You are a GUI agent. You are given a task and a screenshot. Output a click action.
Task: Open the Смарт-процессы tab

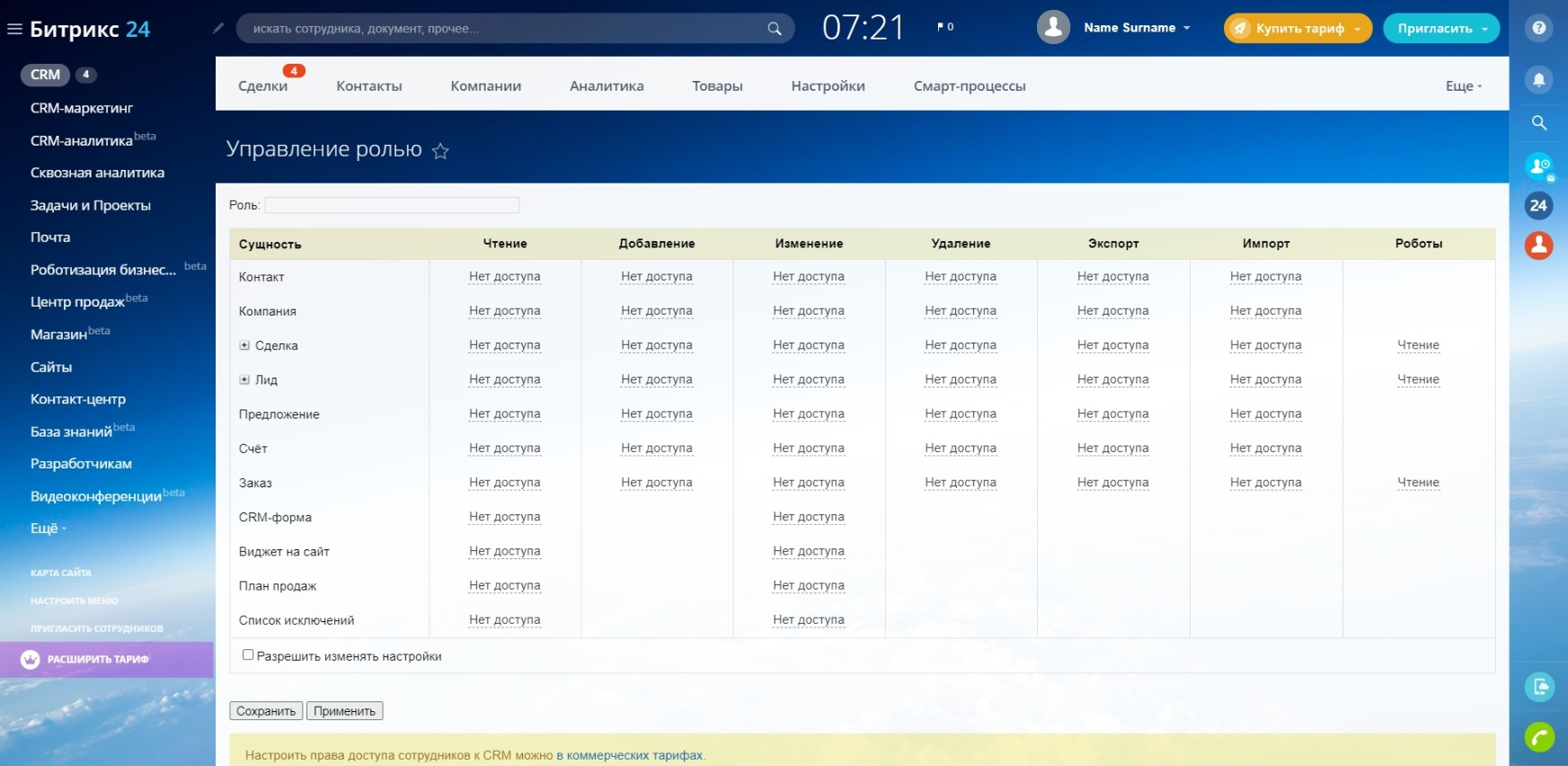970,86
